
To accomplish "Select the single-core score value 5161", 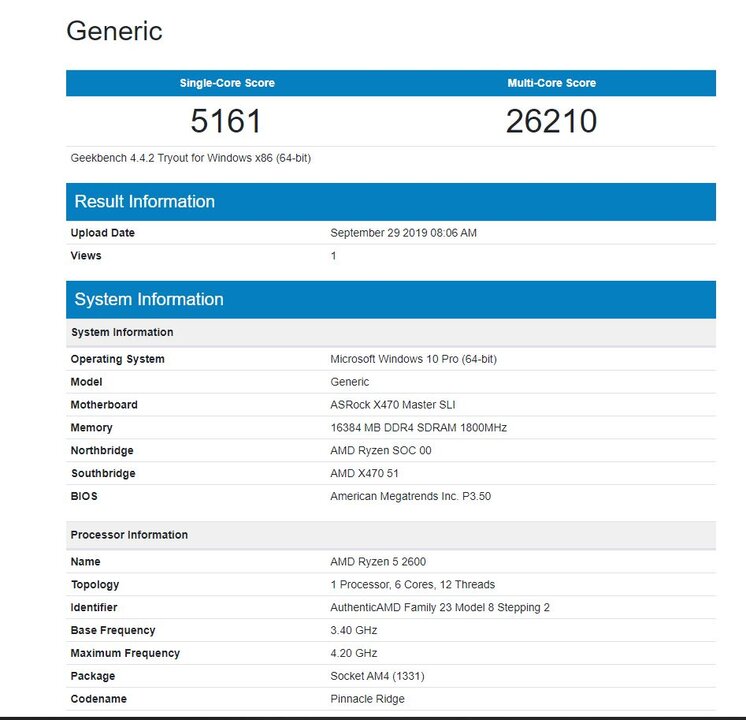I will click(x=226, y=121).
